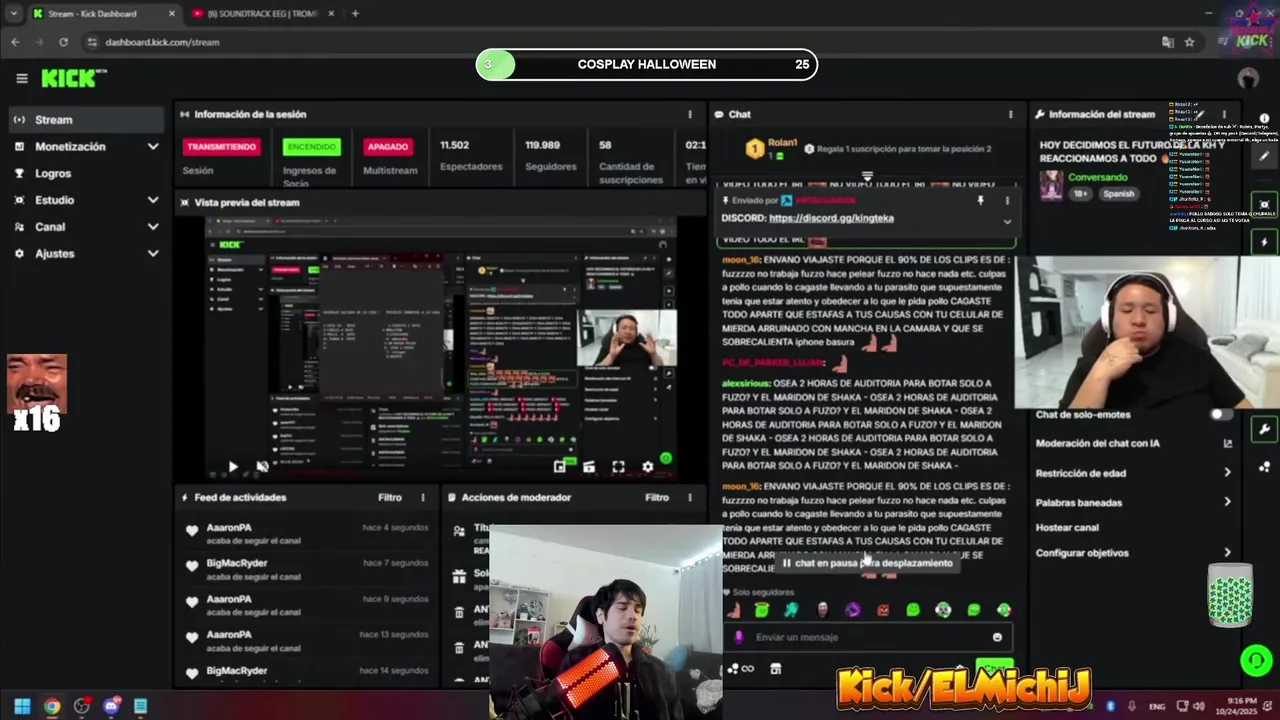Open the hamburger menu beside KICK logo
This screenshot has height=720, width=1280.
pyautogui.click(x=22, y=78)
